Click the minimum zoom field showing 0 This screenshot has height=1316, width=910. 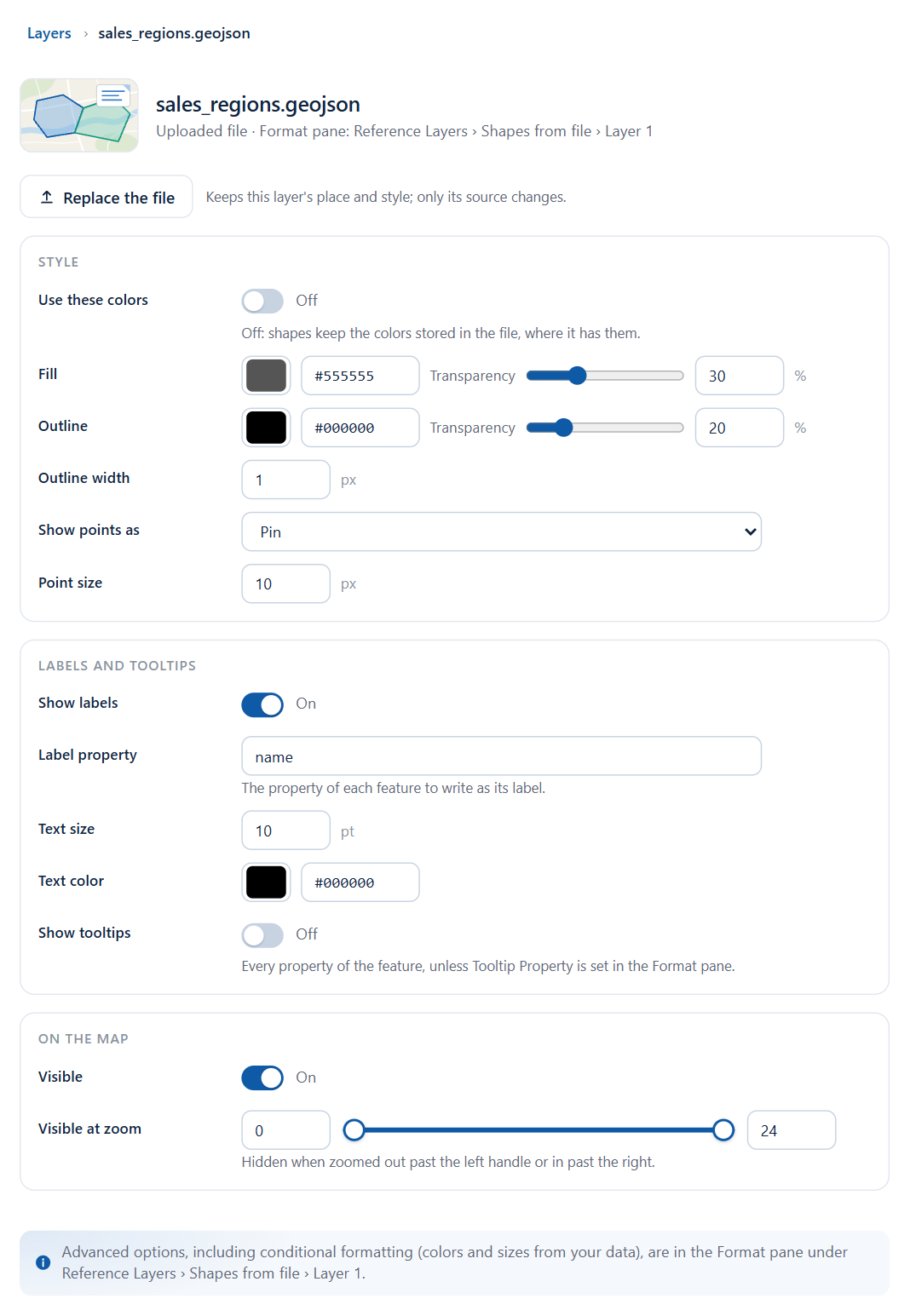point(285,1130)
